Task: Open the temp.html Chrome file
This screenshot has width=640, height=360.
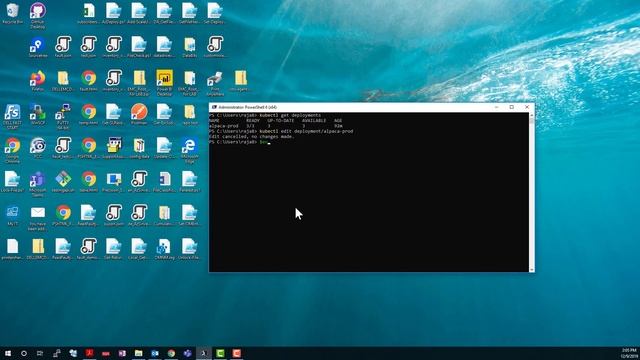Action: coord(88,115)
